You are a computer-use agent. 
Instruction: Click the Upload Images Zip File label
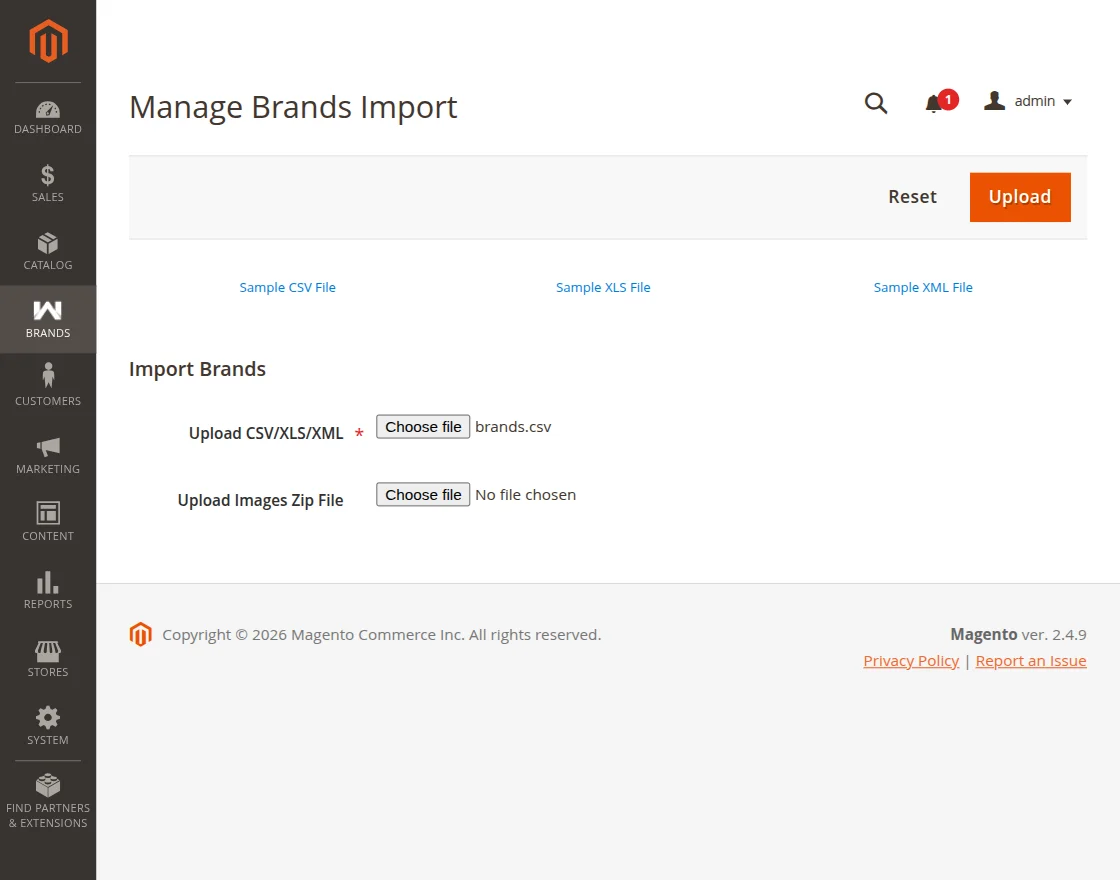click(260, 501)
